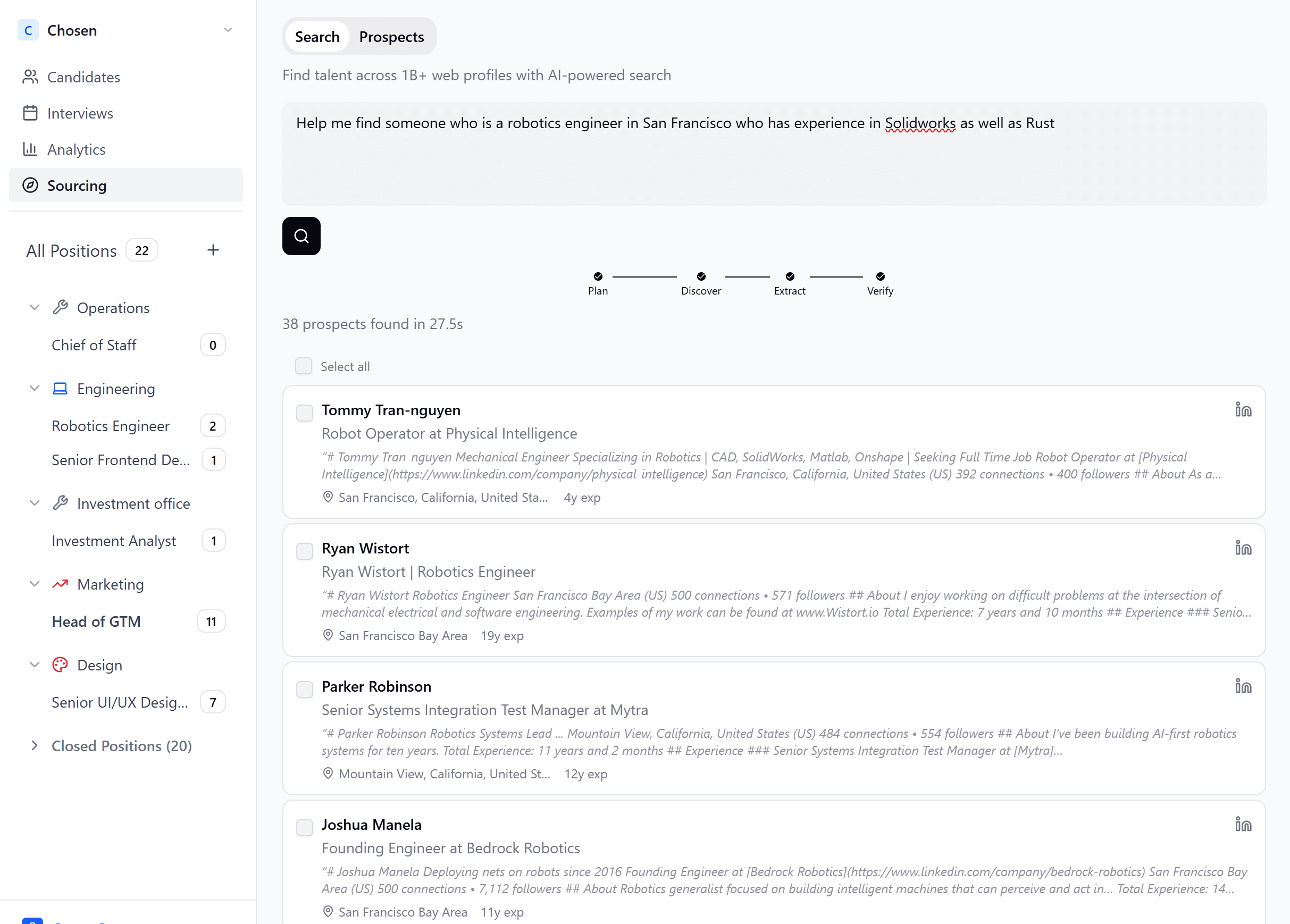Click the Interviews calendar icon
This screenshot has width=1290, height=924.
point(30,113)
